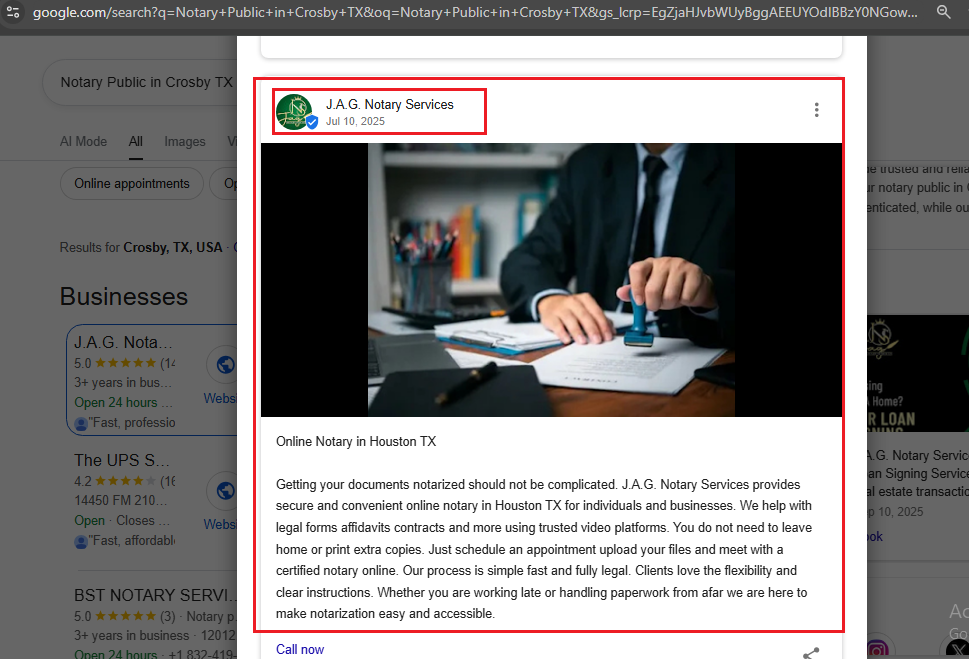Open The UPS Store business listing
This screenshot has width=969, height=659.
pos(122,461)
